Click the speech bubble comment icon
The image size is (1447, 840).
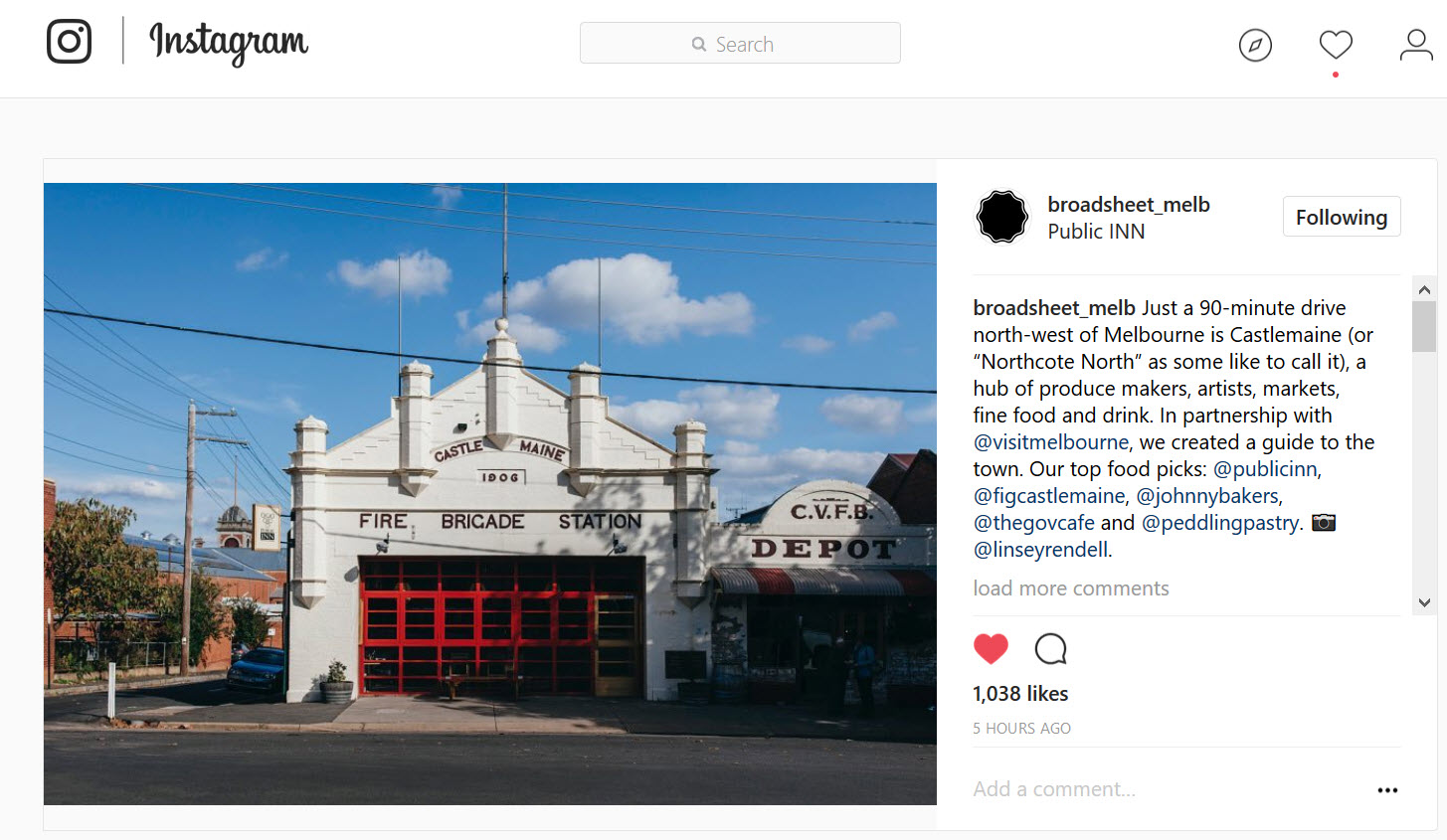coord(1050,649)
